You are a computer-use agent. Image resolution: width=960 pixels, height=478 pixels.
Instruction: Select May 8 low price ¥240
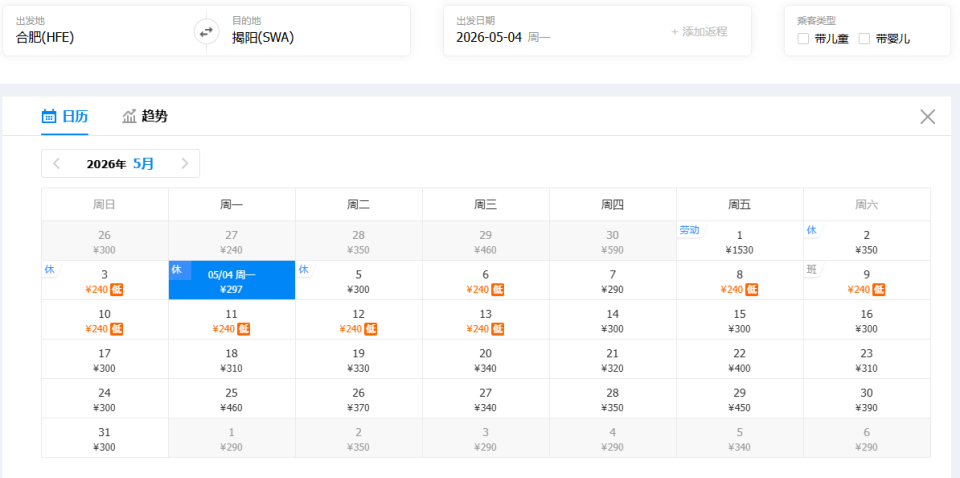(740, 280)
